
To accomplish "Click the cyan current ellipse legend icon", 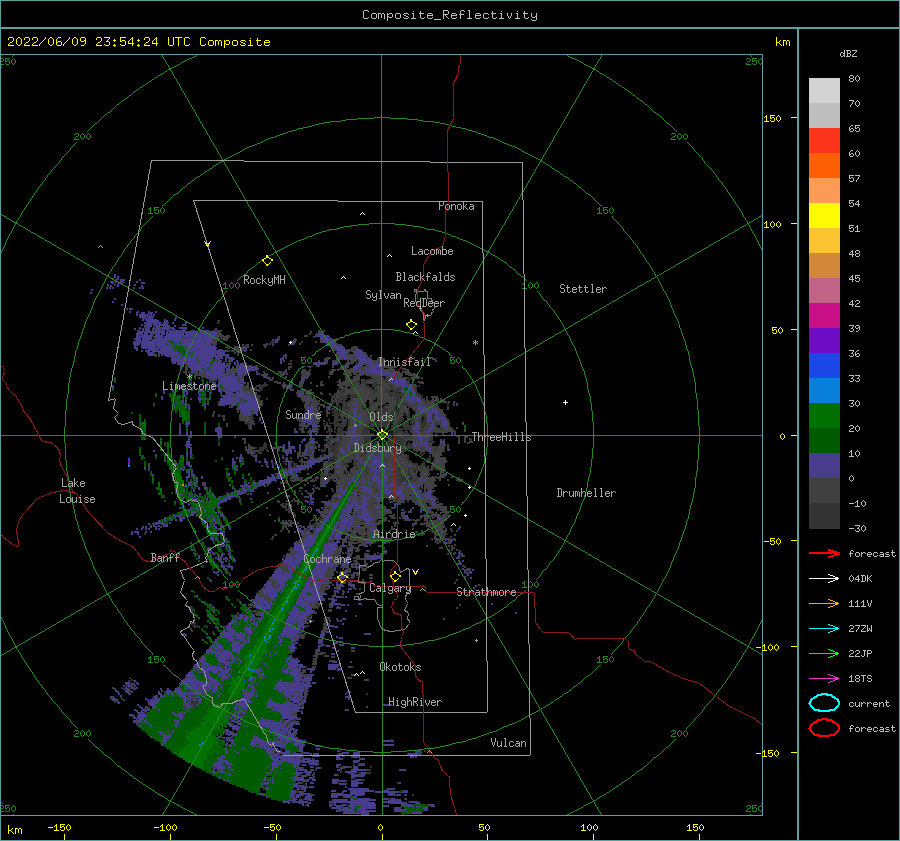I will pyautogui.click(x=824, y=703).
